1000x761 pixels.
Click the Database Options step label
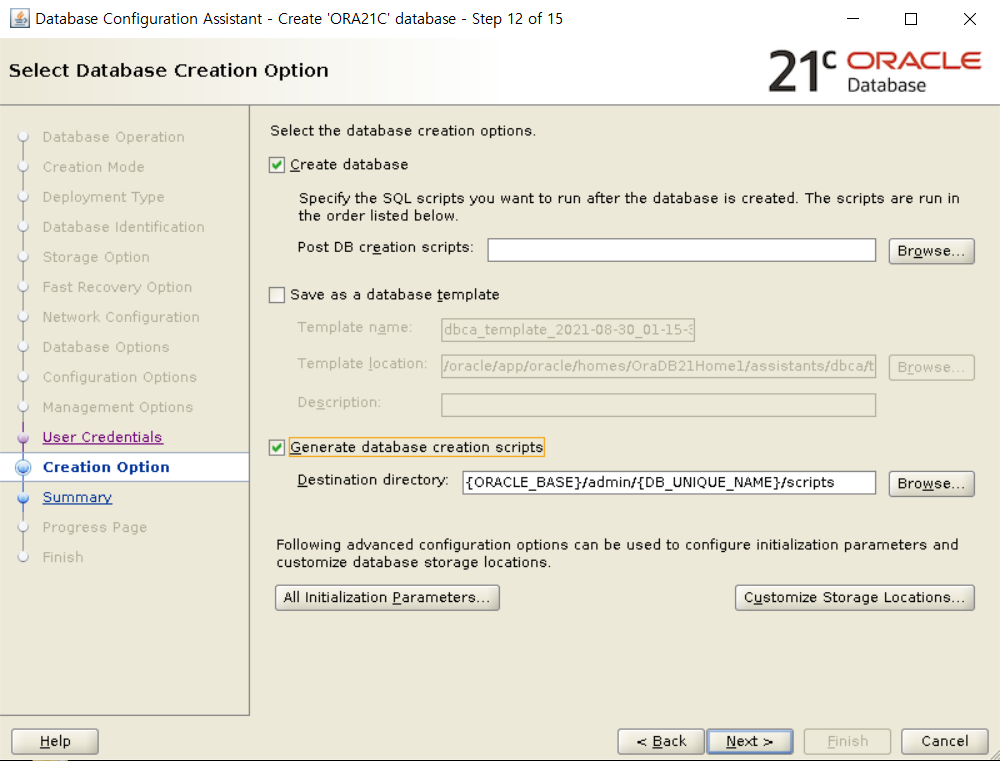(x=106, y=347)
